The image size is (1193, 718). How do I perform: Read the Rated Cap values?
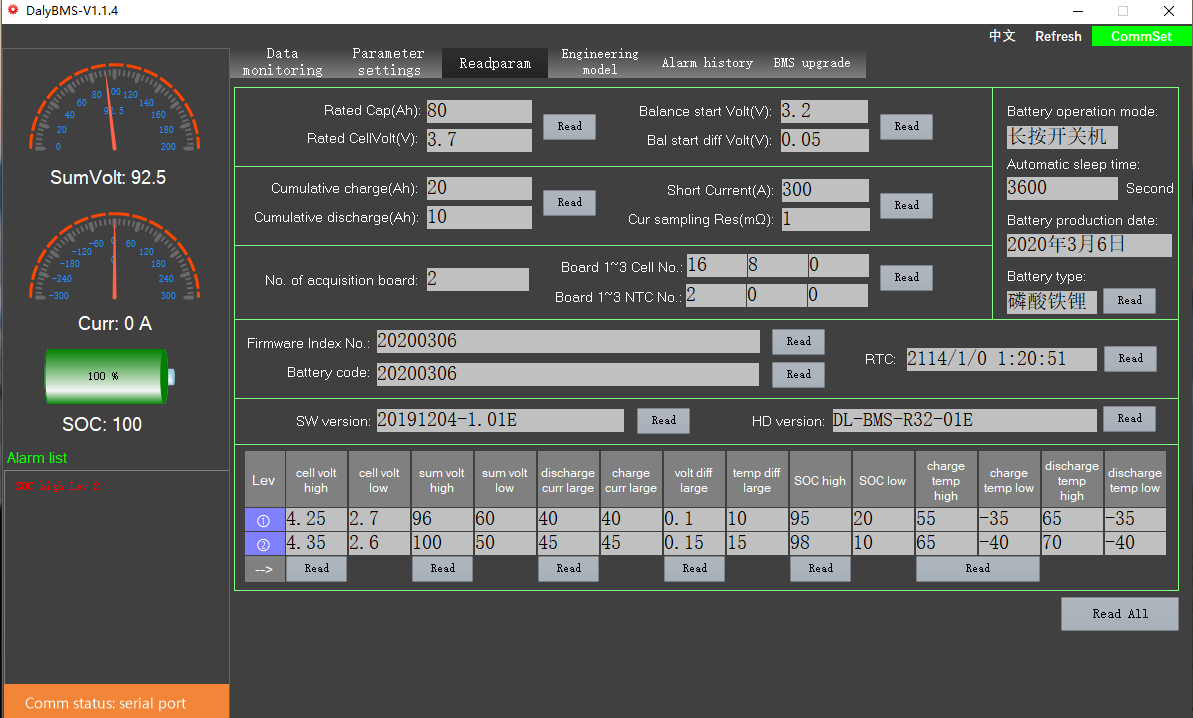pyautogui.click(x=569, y=126)
